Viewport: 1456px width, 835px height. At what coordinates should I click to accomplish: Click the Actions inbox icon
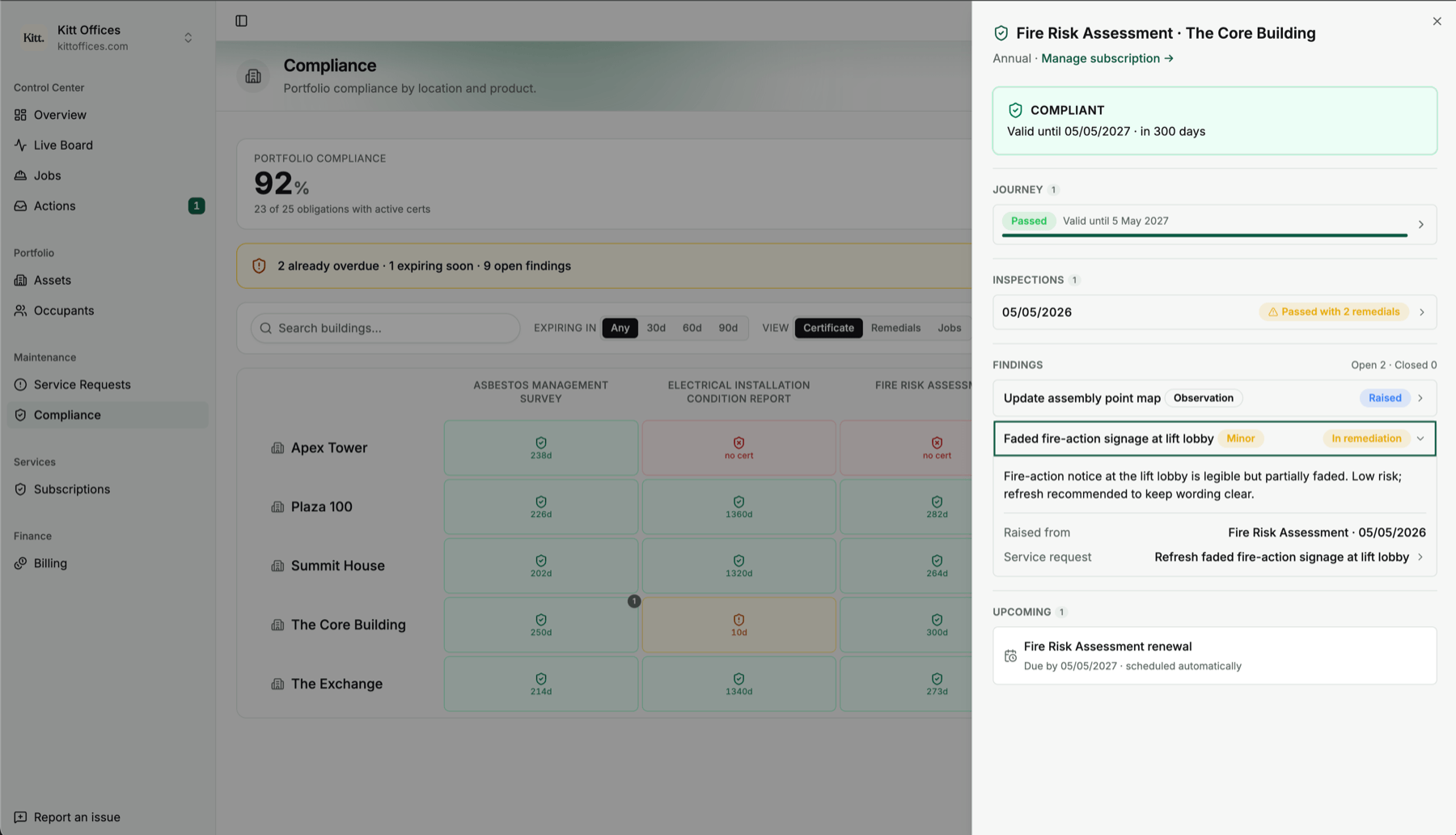(x=20, y=206)
